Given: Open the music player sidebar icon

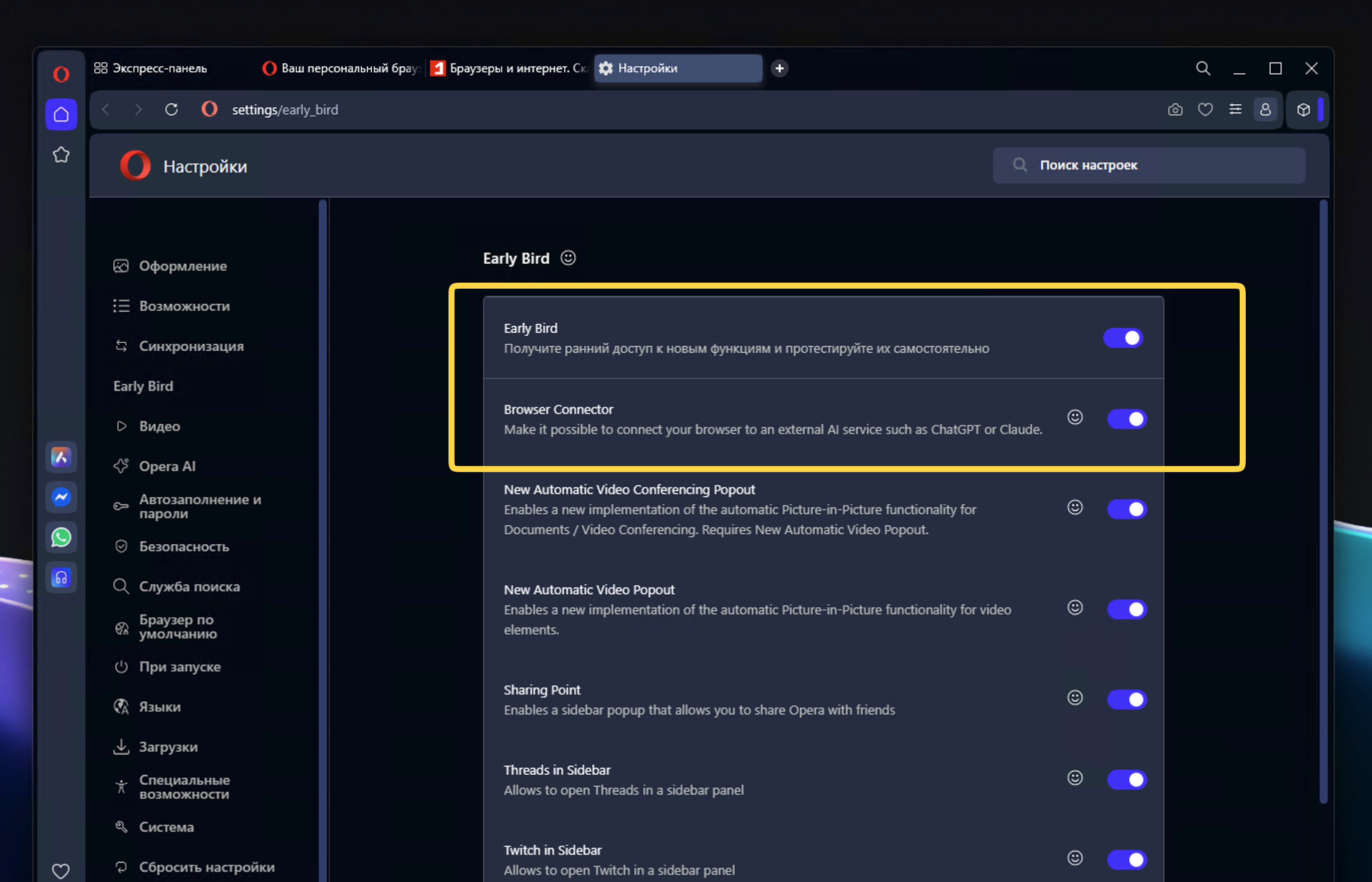Looking at the screenshot, I should pyautogui.click(x=61, y=577).
